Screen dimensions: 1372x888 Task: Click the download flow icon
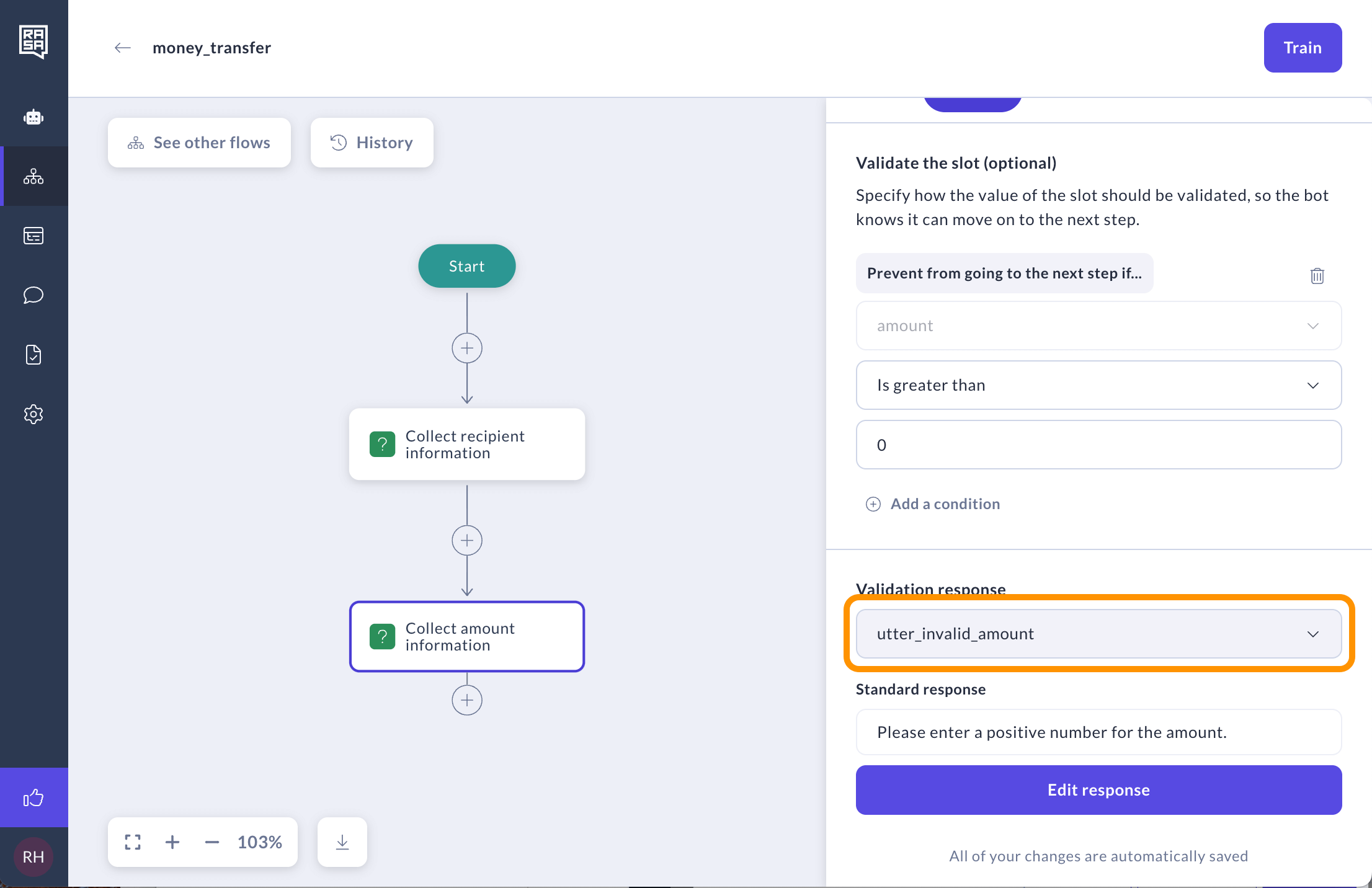pyautogui.click(x=342, y=842)
